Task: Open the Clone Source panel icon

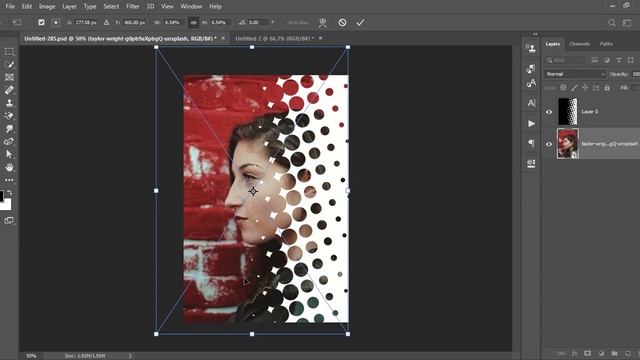Action: pyautogui.click(x=531, y=48)
